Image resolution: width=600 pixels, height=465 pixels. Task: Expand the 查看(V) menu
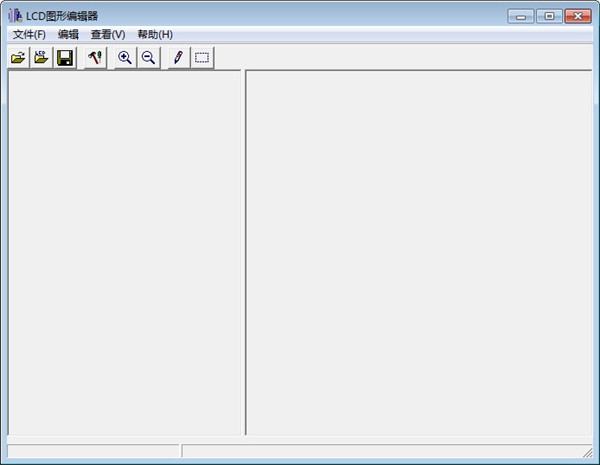coord(108,34)
